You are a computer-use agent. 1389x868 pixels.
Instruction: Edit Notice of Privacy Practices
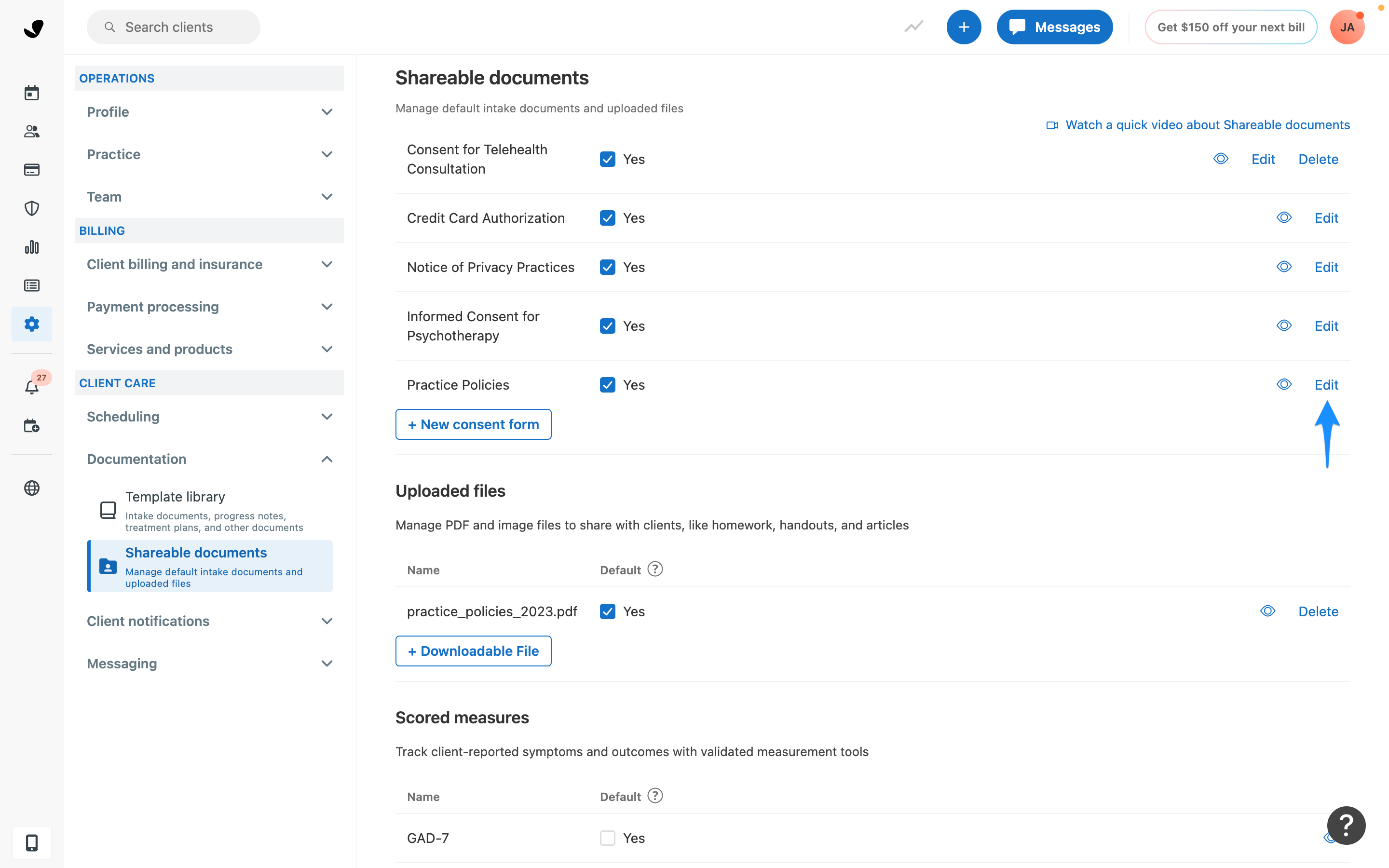tap(1326, 267)
